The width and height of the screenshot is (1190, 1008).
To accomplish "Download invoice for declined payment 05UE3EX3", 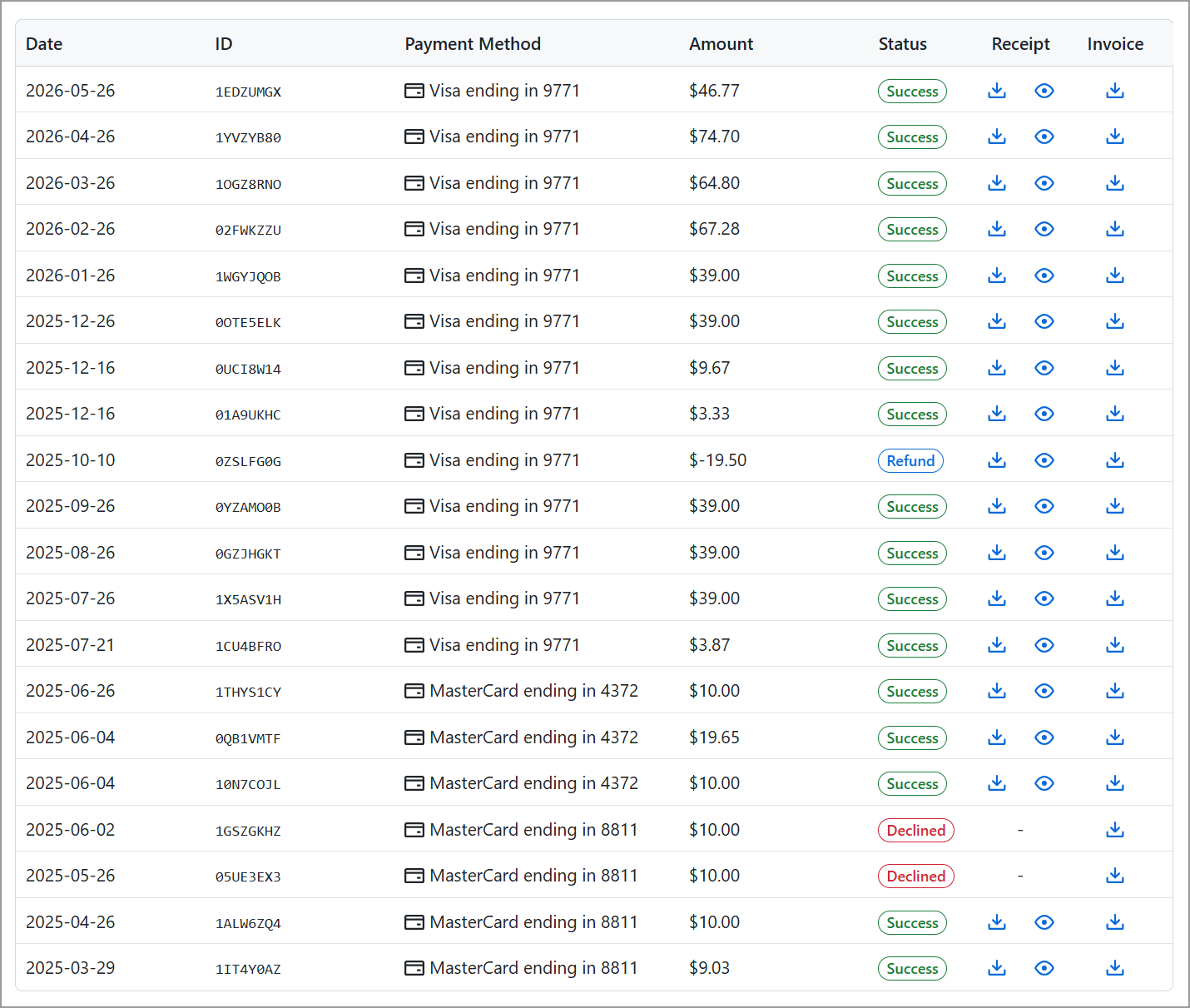I will 1115,876.
